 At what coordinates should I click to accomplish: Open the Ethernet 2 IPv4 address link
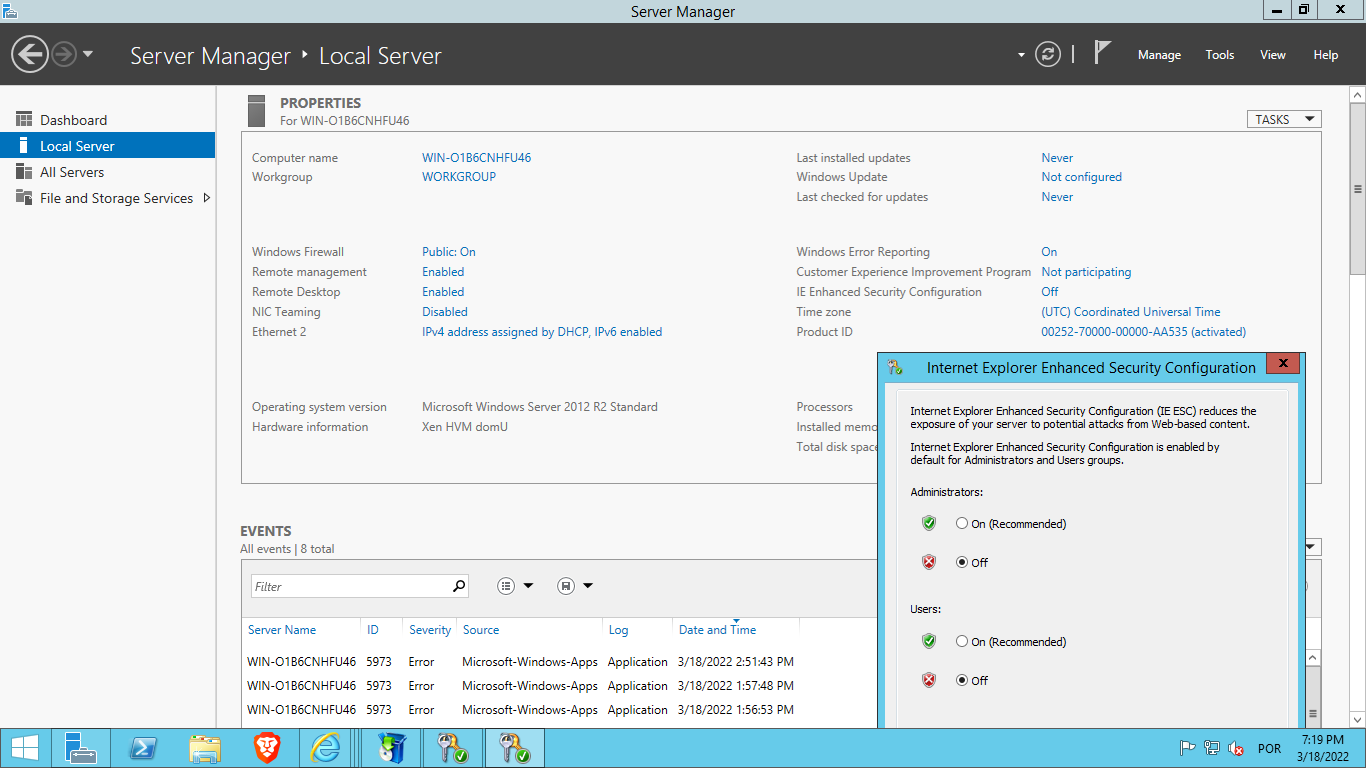click(x=542, y=332)
